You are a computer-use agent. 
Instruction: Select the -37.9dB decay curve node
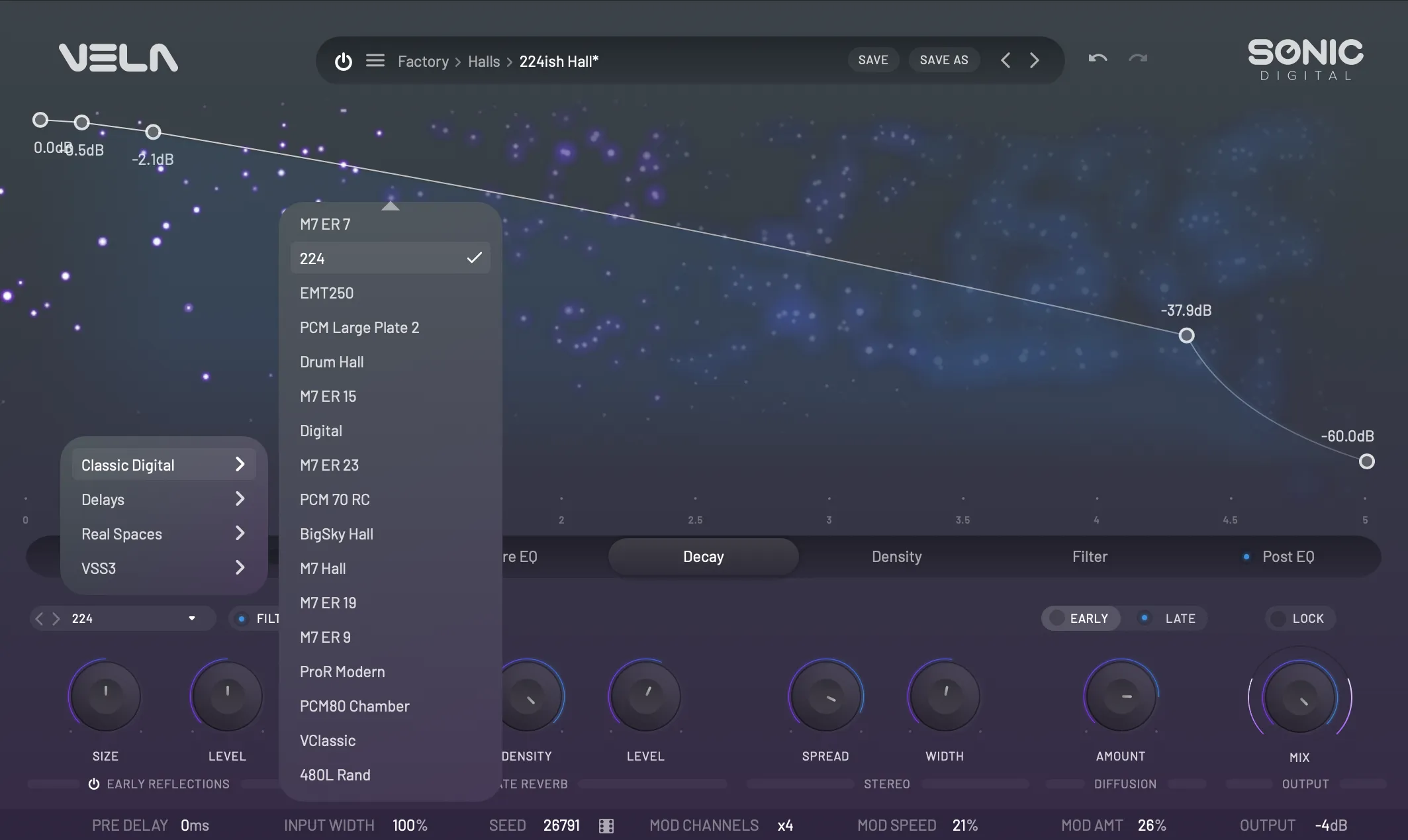click(1187, 336)
